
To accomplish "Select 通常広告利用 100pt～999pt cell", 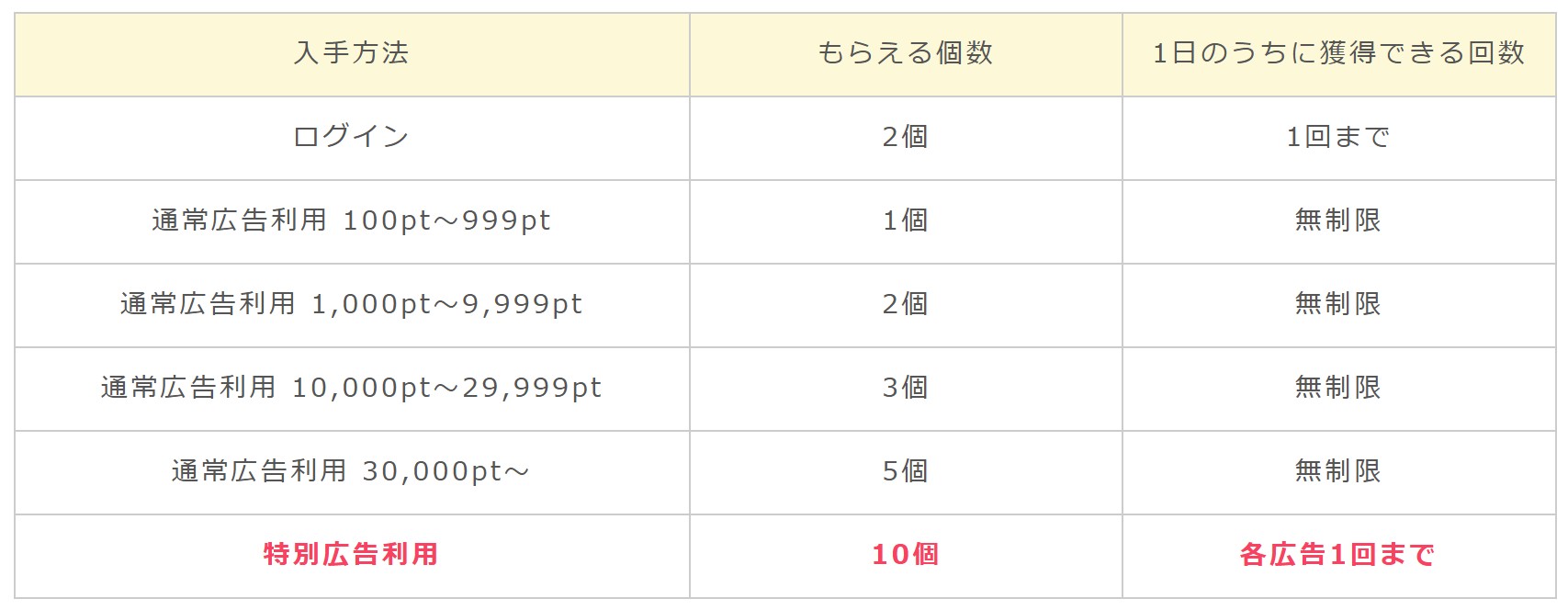I will [x=351, y=220].
